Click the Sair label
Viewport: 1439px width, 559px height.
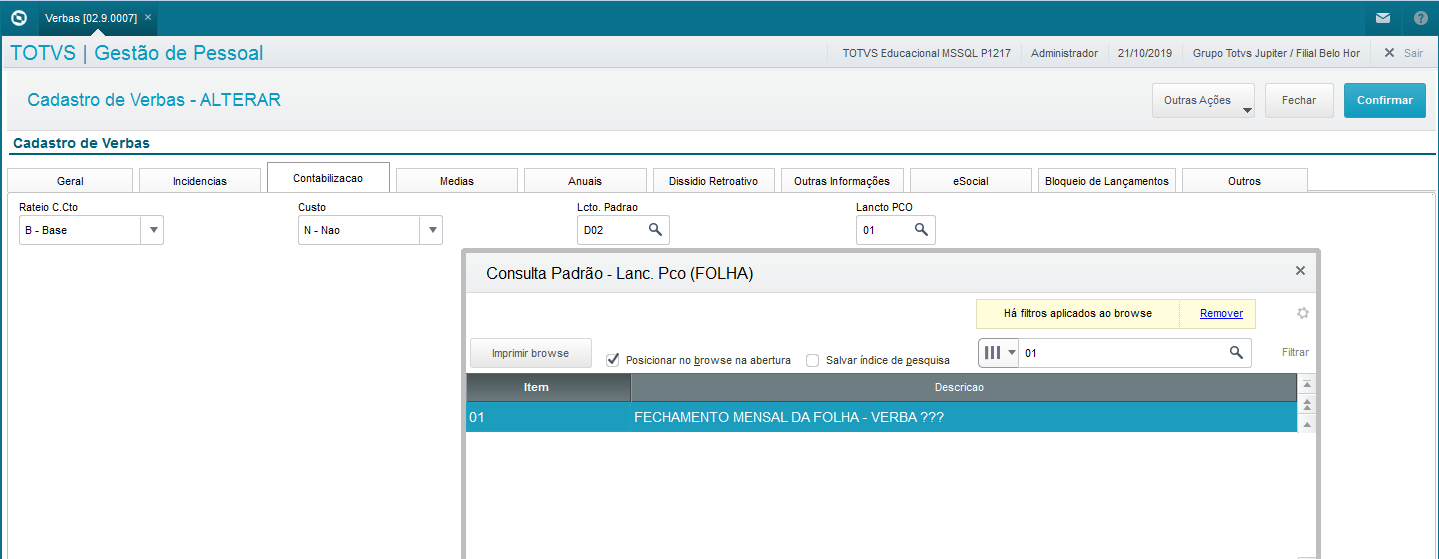click(1413, 53)
